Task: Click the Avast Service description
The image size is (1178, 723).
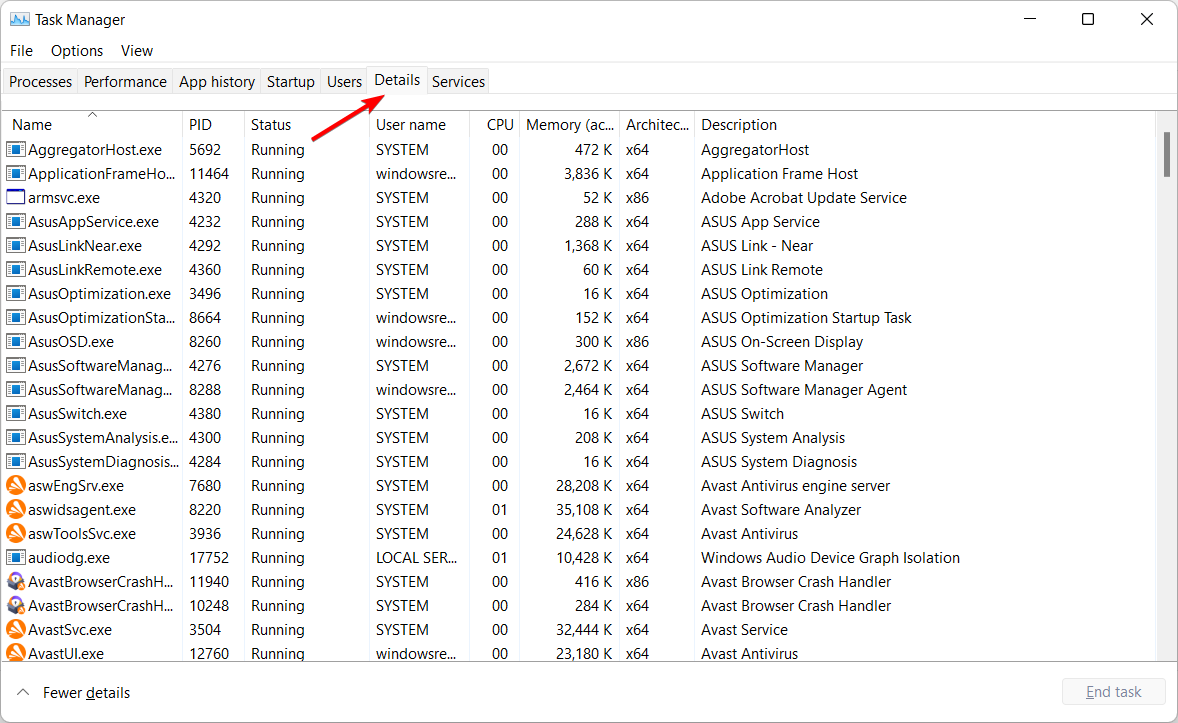Action: coord(745,630)
